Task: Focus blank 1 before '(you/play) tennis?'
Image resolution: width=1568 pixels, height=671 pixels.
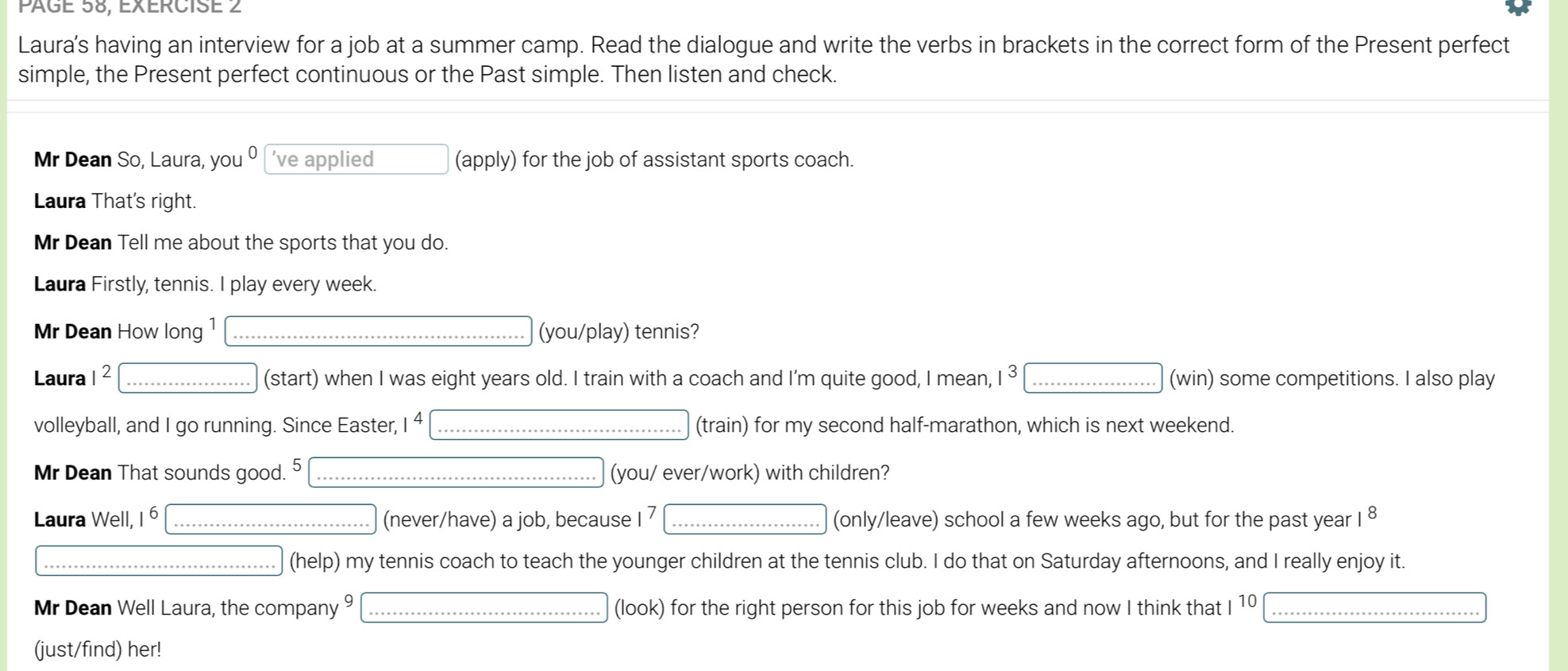Action: [x=378, y=331]
